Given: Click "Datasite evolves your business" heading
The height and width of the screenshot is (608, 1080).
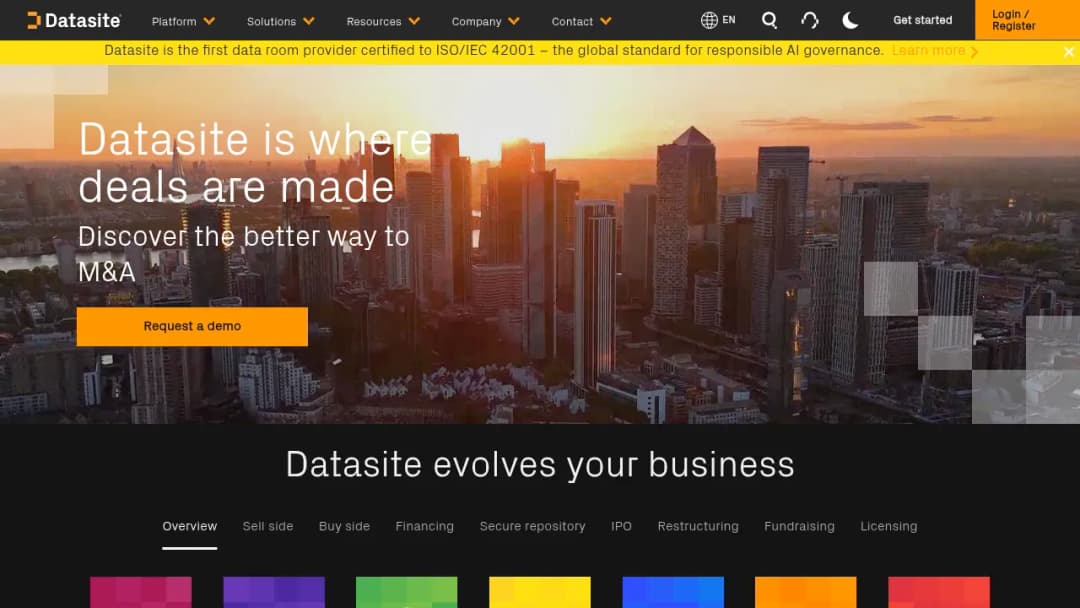Looking at the screenshot, I should click(540, 465).
